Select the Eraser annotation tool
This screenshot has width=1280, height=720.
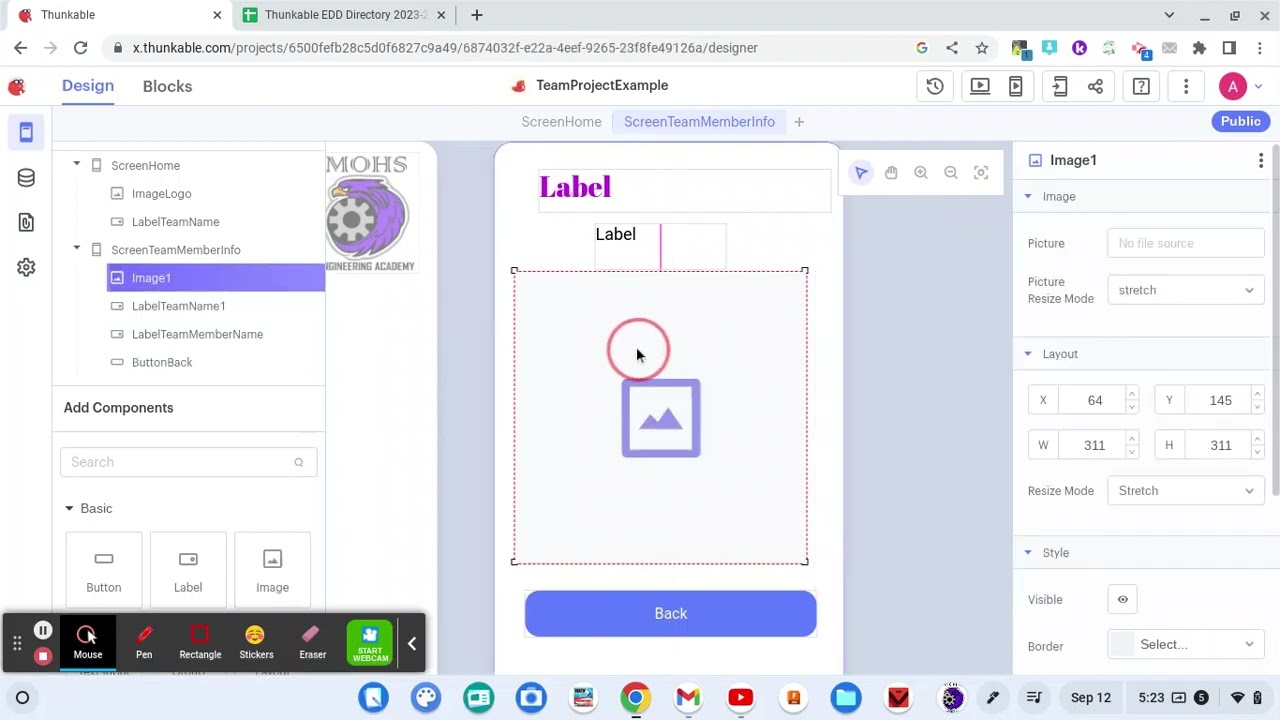[312, 642]
